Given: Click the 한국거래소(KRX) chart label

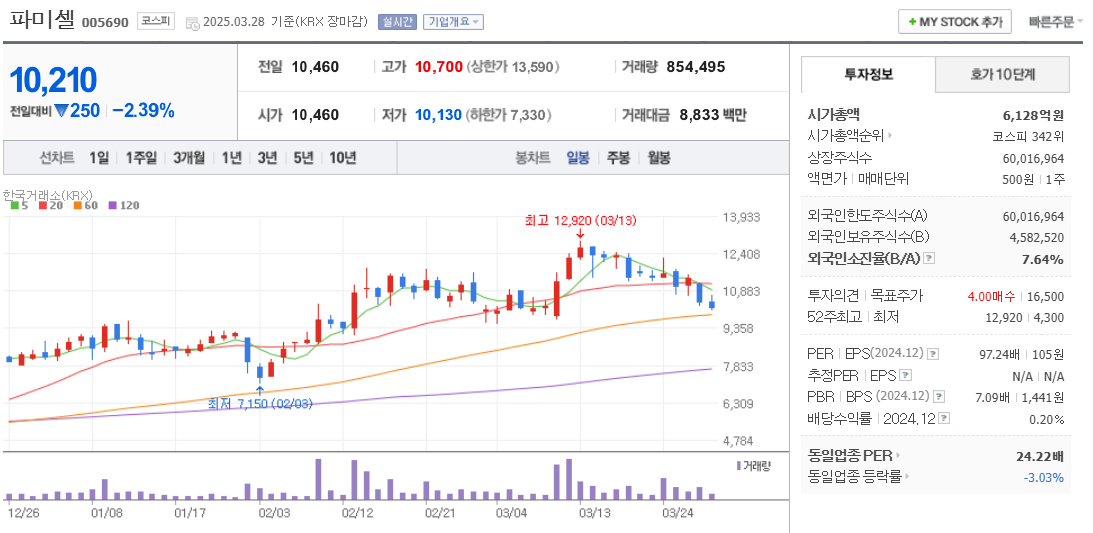Looking at the screenshot, I should tap(48, 195).
